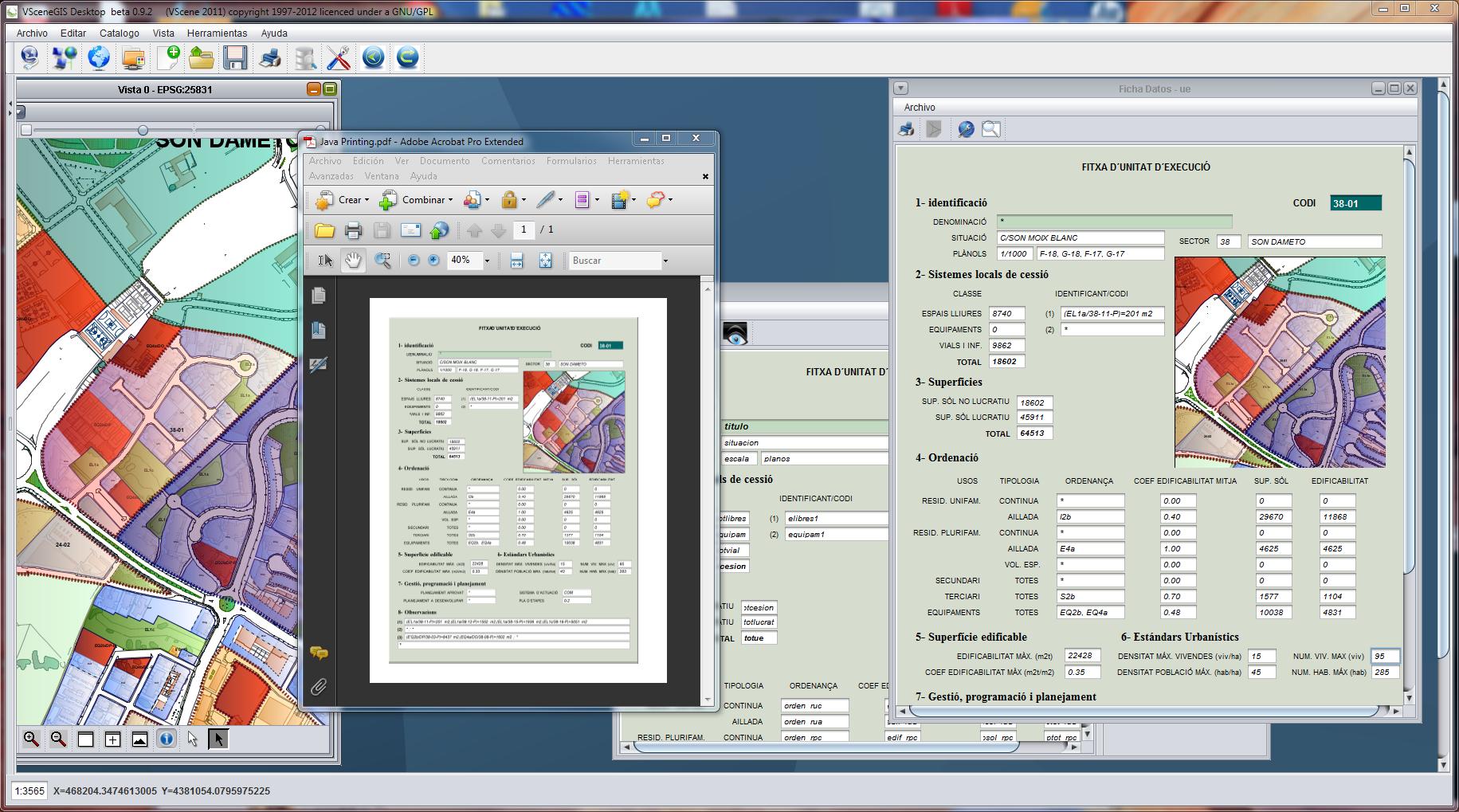Click the magnifier search icon in Ficha Datos toolbar
Screen dimensions: 1459x812
click(x=990, y=128)
